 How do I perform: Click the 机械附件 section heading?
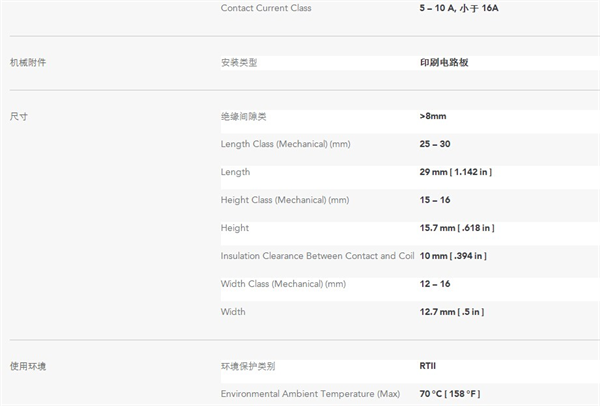[28, 62]
